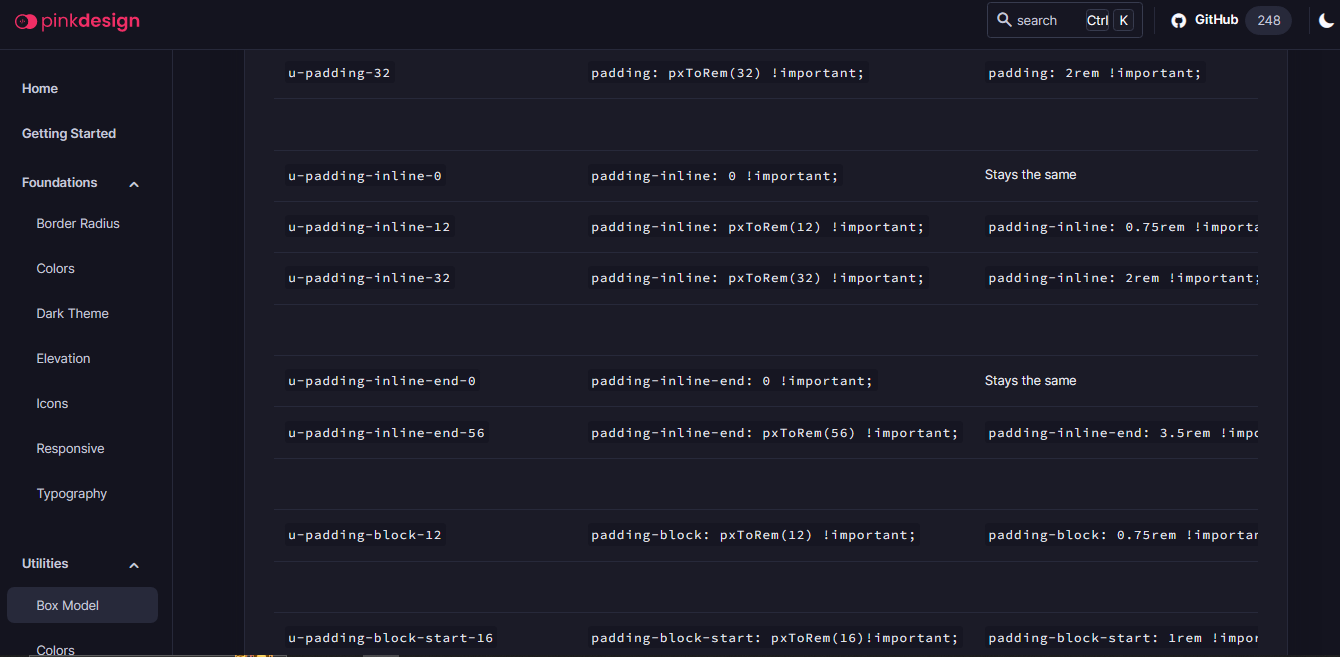This screenshot has width=1340, height=657.
Task: Click 'padding-inline-end: 0 !important;' code
Action: (732, 381)
